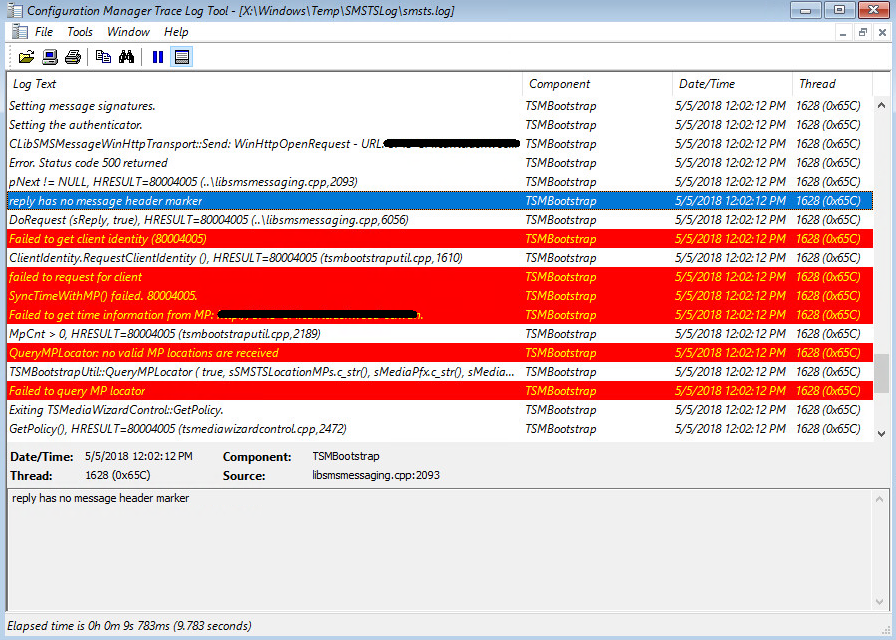Select the WinHttpOpenRequest URL log row
Viewport: 896px width, 640px height.
pyautogui.click(x=440, y=143)
